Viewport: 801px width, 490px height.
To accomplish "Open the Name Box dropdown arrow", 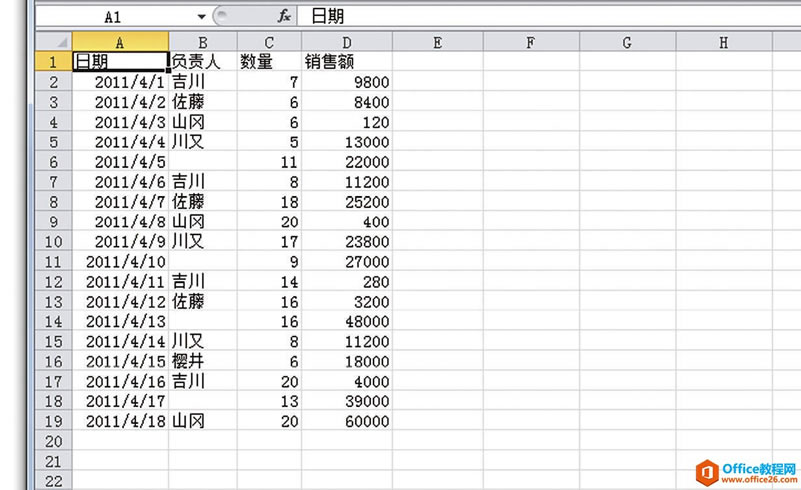I will click(x=201, y=17).
